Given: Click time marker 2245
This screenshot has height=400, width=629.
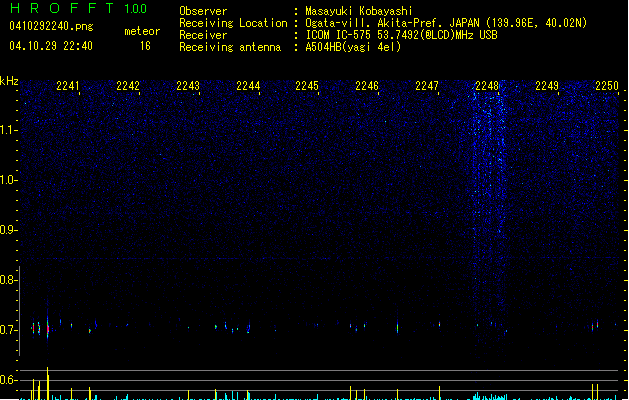Looking at the screenshot, I should point(307,86).
